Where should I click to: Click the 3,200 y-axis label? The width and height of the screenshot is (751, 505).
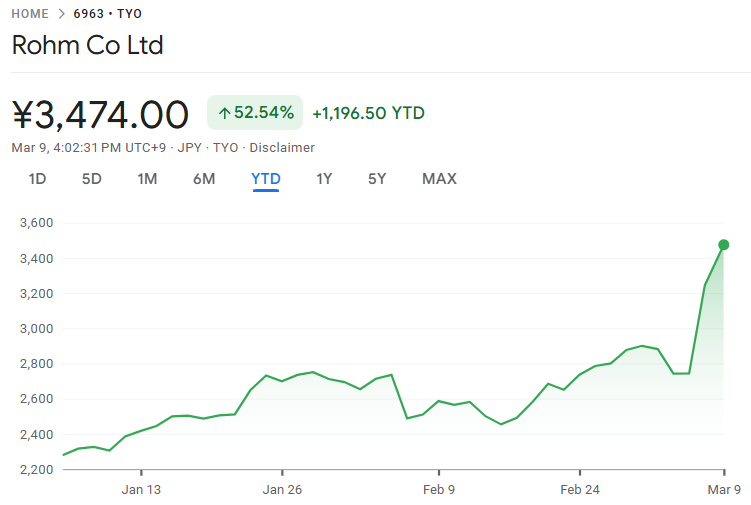tap(36, 294)
